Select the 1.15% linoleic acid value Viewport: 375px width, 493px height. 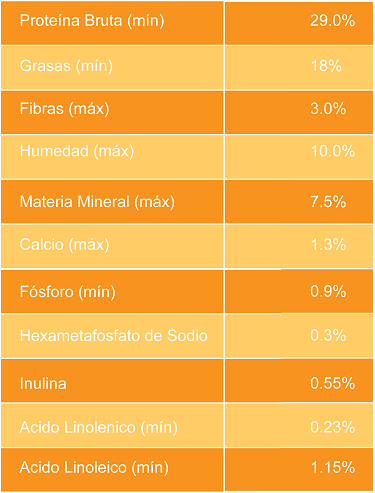pyautogui.click(x=332, y=467)
